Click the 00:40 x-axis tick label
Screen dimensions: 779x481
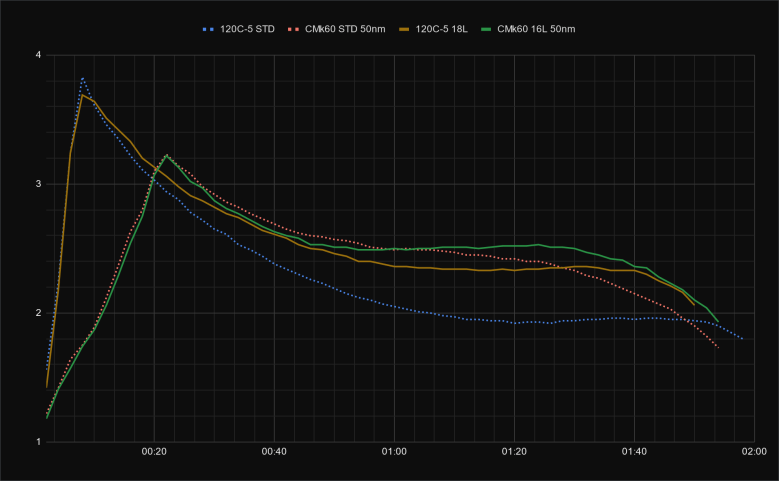pos(274,453)
